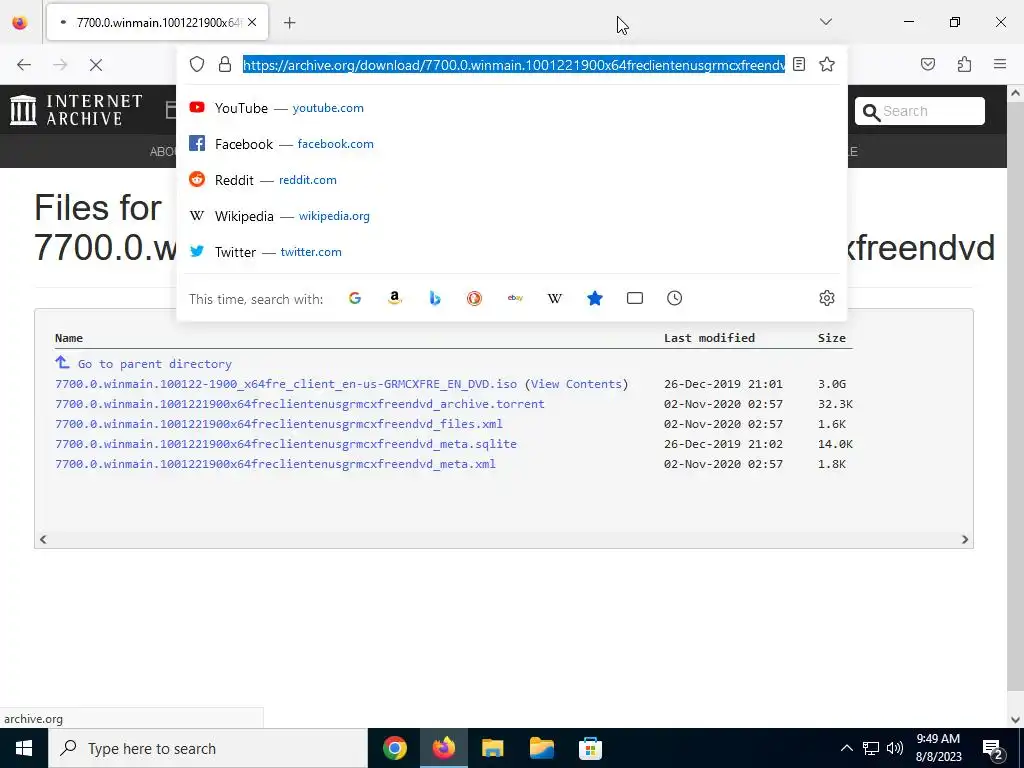Click the View Contents link

click(576, 384)
